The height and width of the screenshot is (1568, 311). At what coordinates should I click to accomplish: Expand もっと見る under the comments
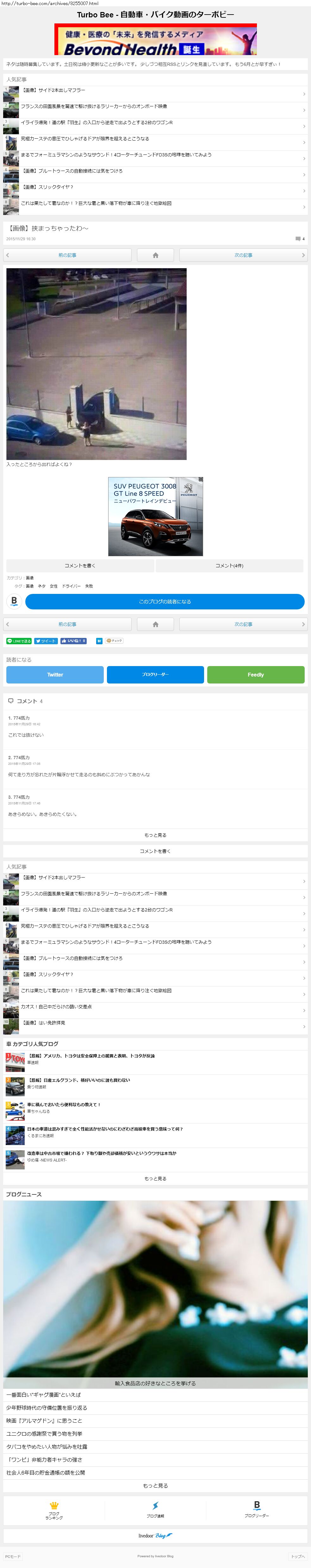[x=155, y=835]
